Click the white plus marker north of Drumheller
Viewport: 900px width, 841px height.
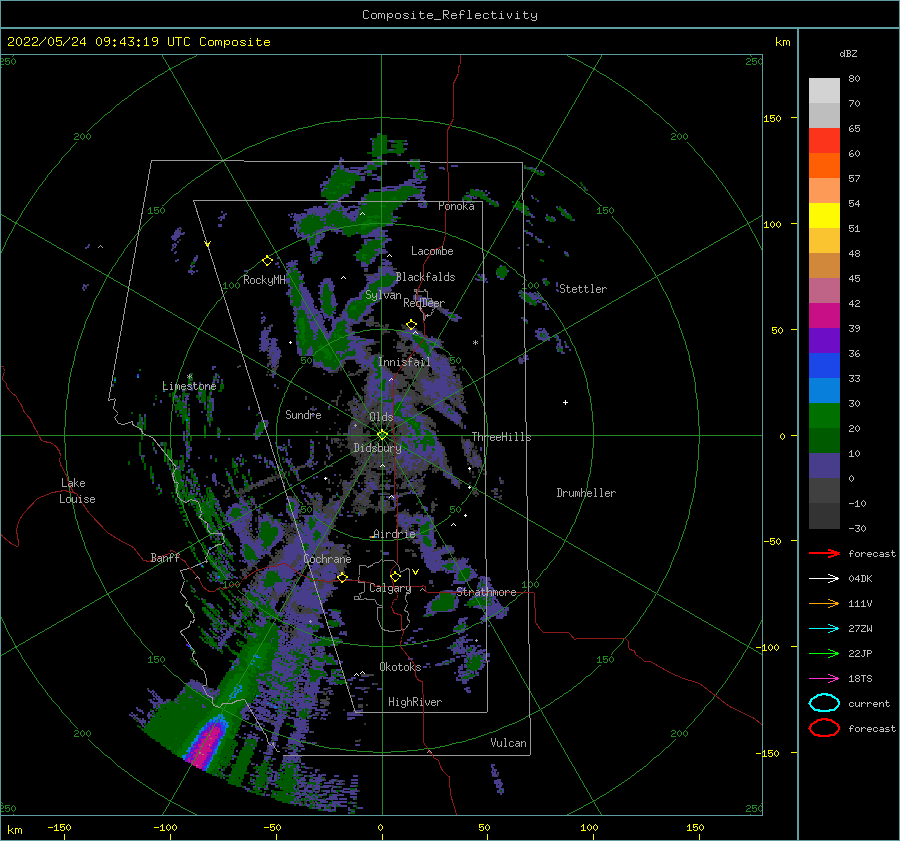click(565, 402)
